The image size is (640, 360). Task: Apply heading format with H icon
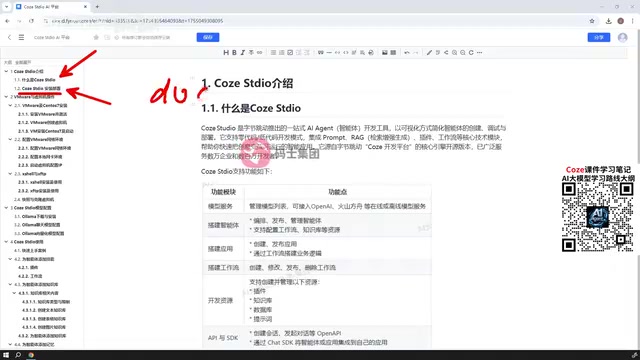[x=226, y=53]
